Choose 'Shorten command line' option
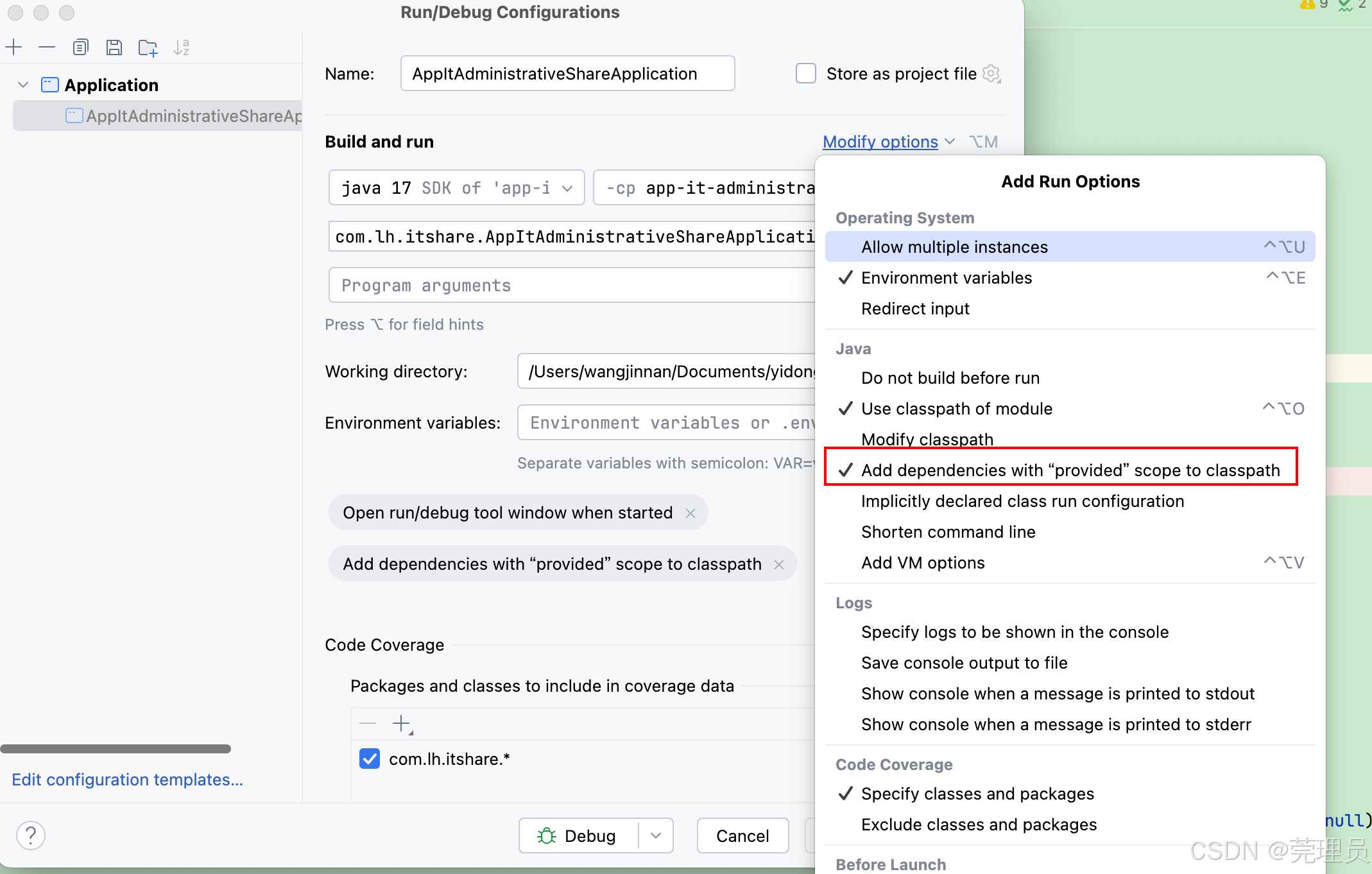 pyautogui.click(x=948, y=531)
